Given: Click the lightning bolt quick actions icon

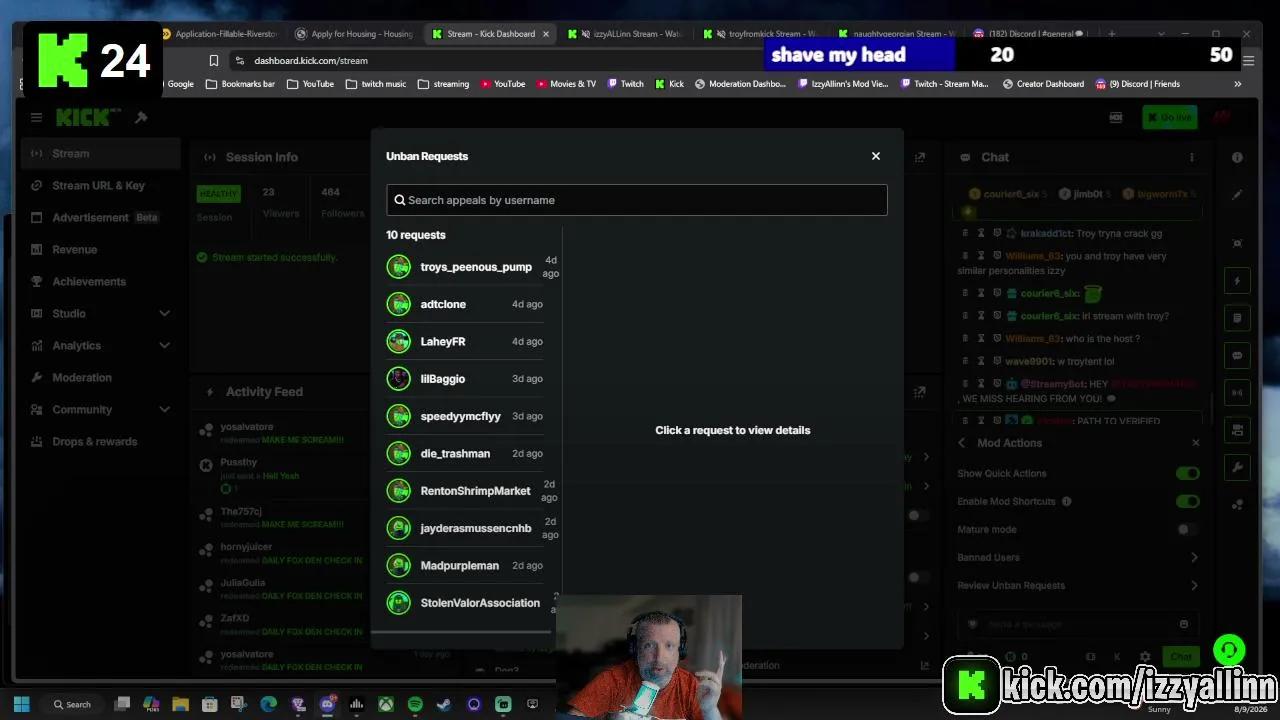Looking at the screenshot, I should click(1237, 281).
